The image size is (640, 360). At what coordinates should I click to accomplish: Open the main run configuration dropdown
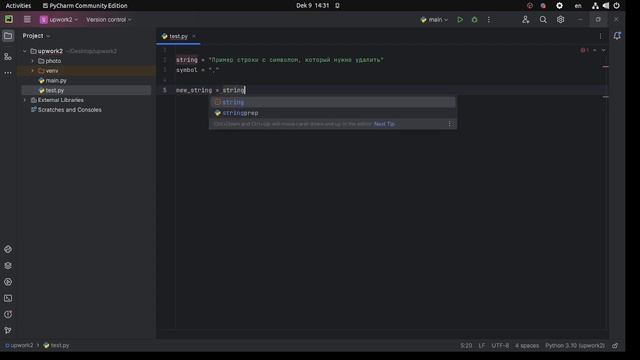point(434,20)
